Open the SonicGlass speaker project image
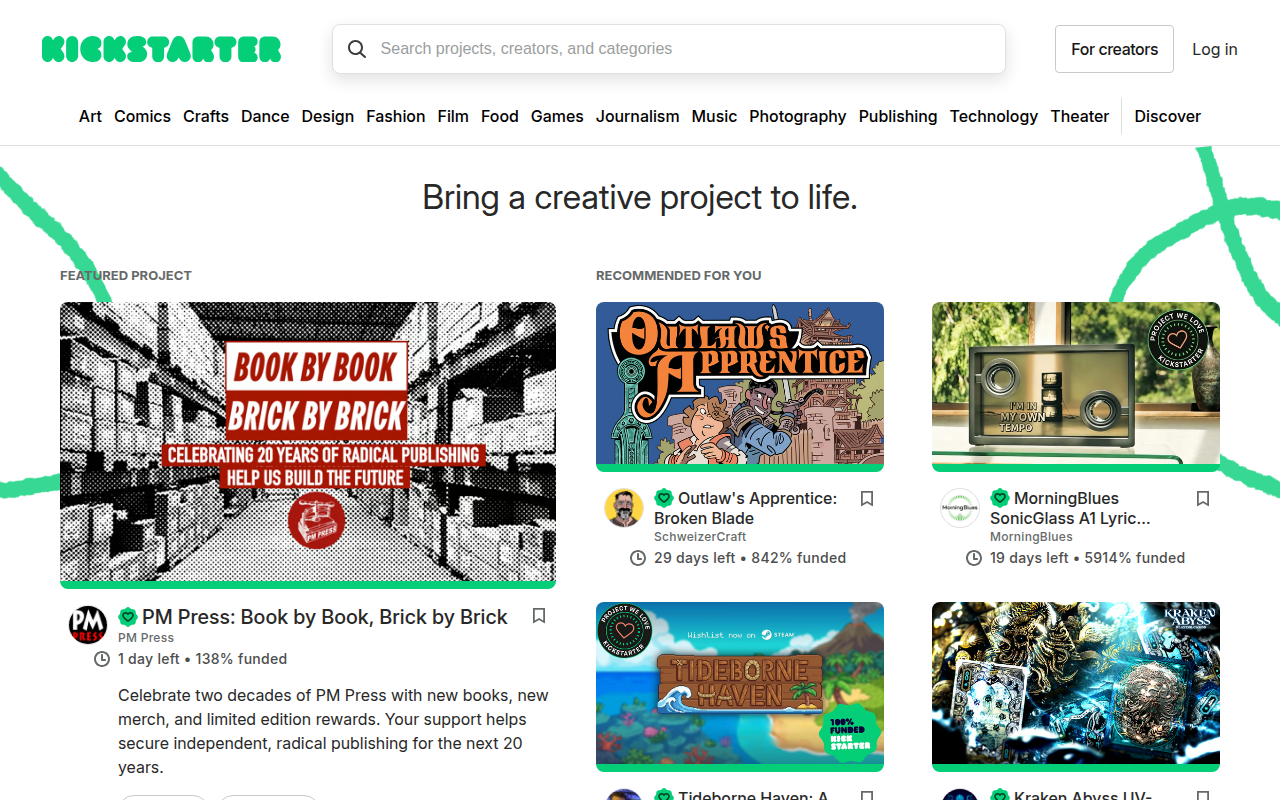This screenshot has width=1280, height=800. (1076, 387)
